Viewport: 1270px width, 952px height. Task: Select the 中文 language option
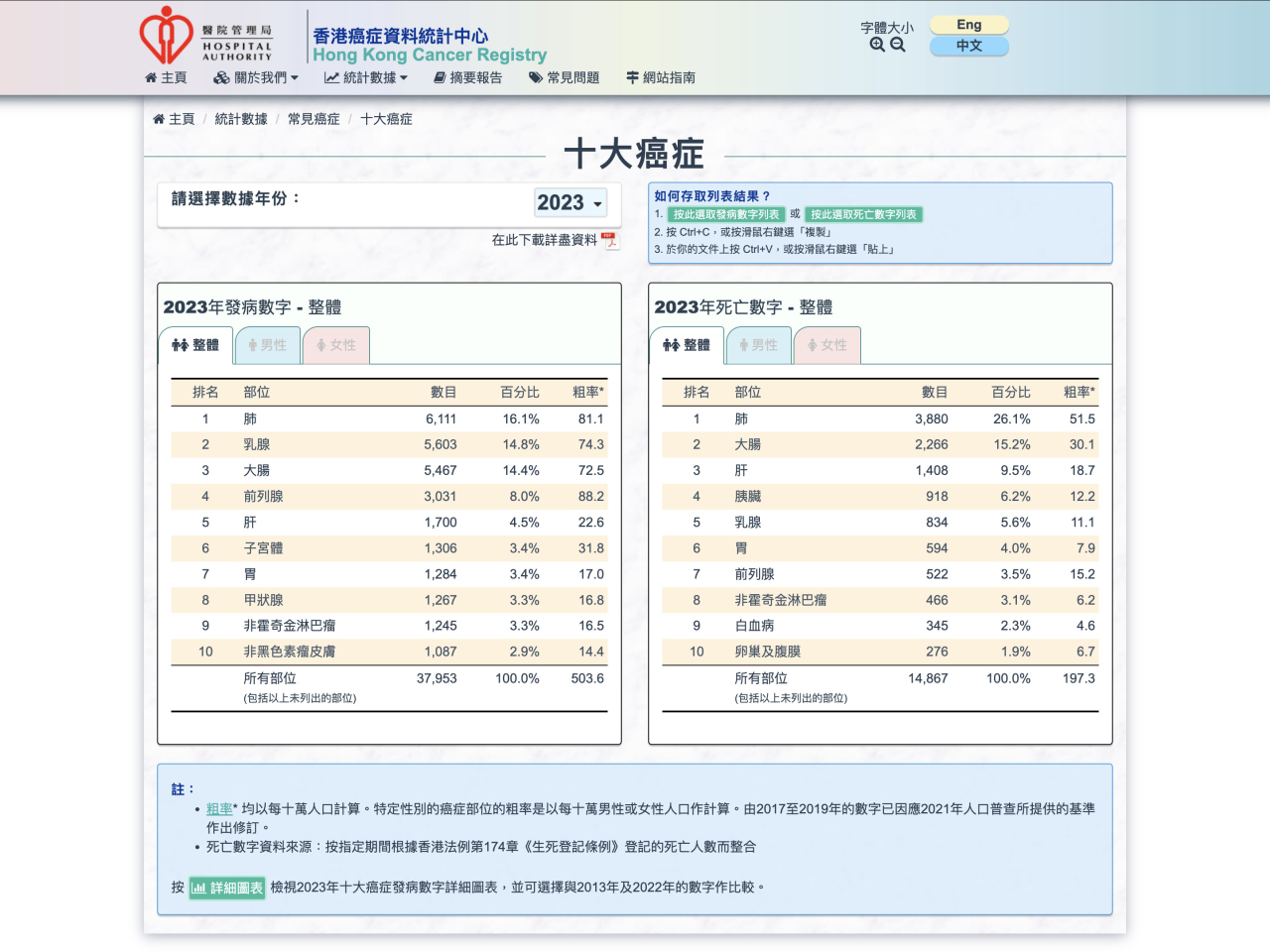(x=968, y=47)
